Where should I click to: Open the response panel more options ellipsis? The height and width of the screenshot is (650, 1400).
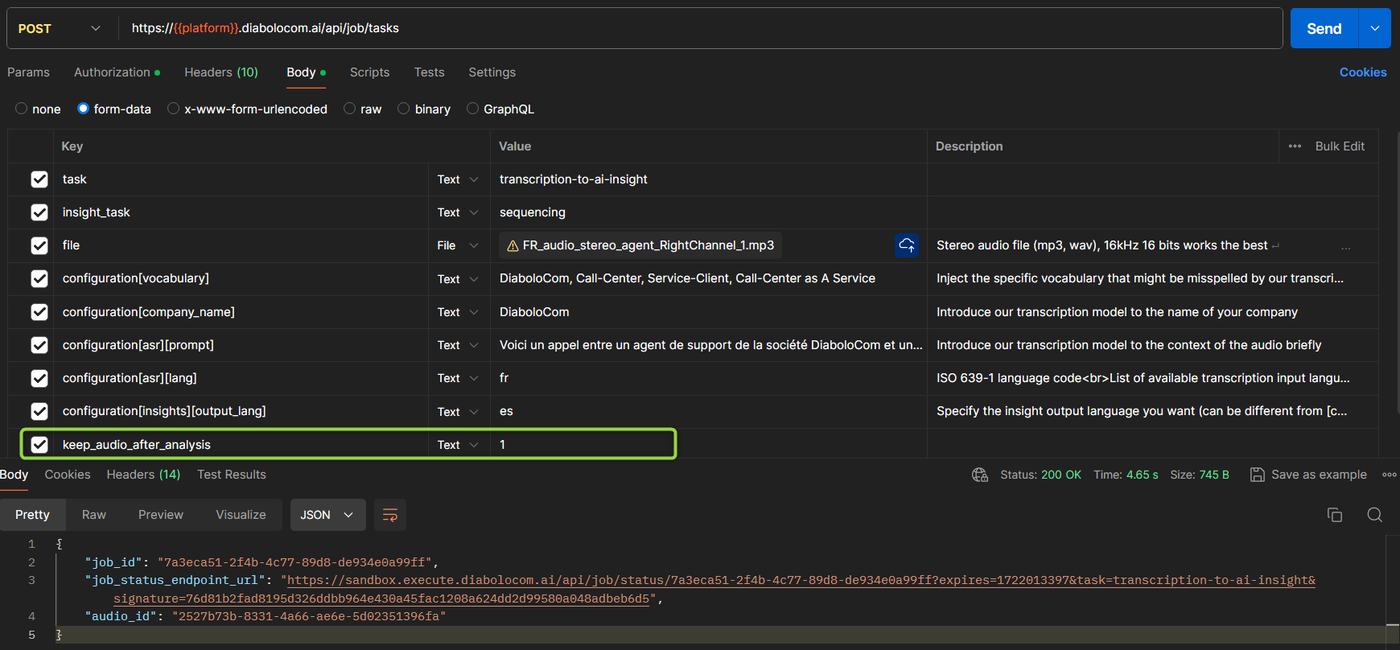coord(1388,475)
